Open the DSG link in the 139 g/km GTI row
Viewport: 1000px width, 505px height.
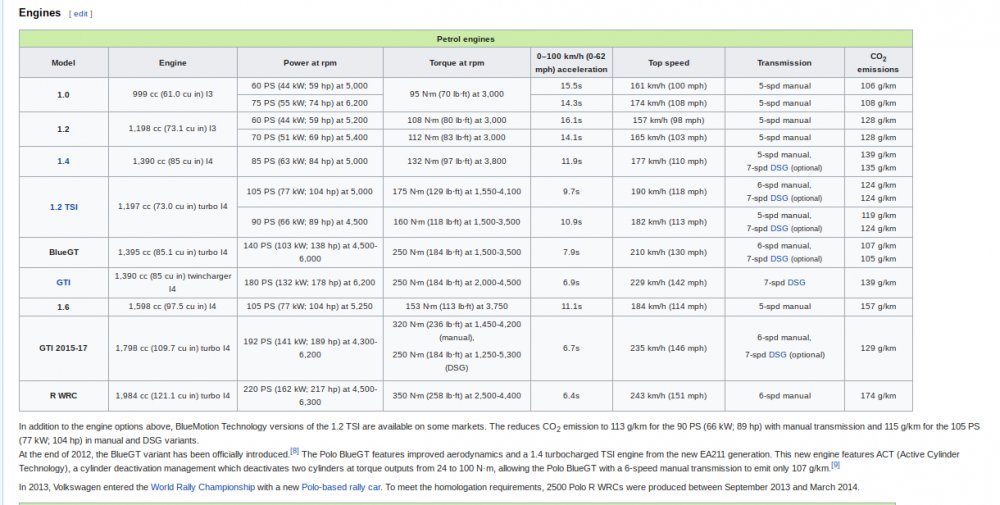[x=796, y=282]
